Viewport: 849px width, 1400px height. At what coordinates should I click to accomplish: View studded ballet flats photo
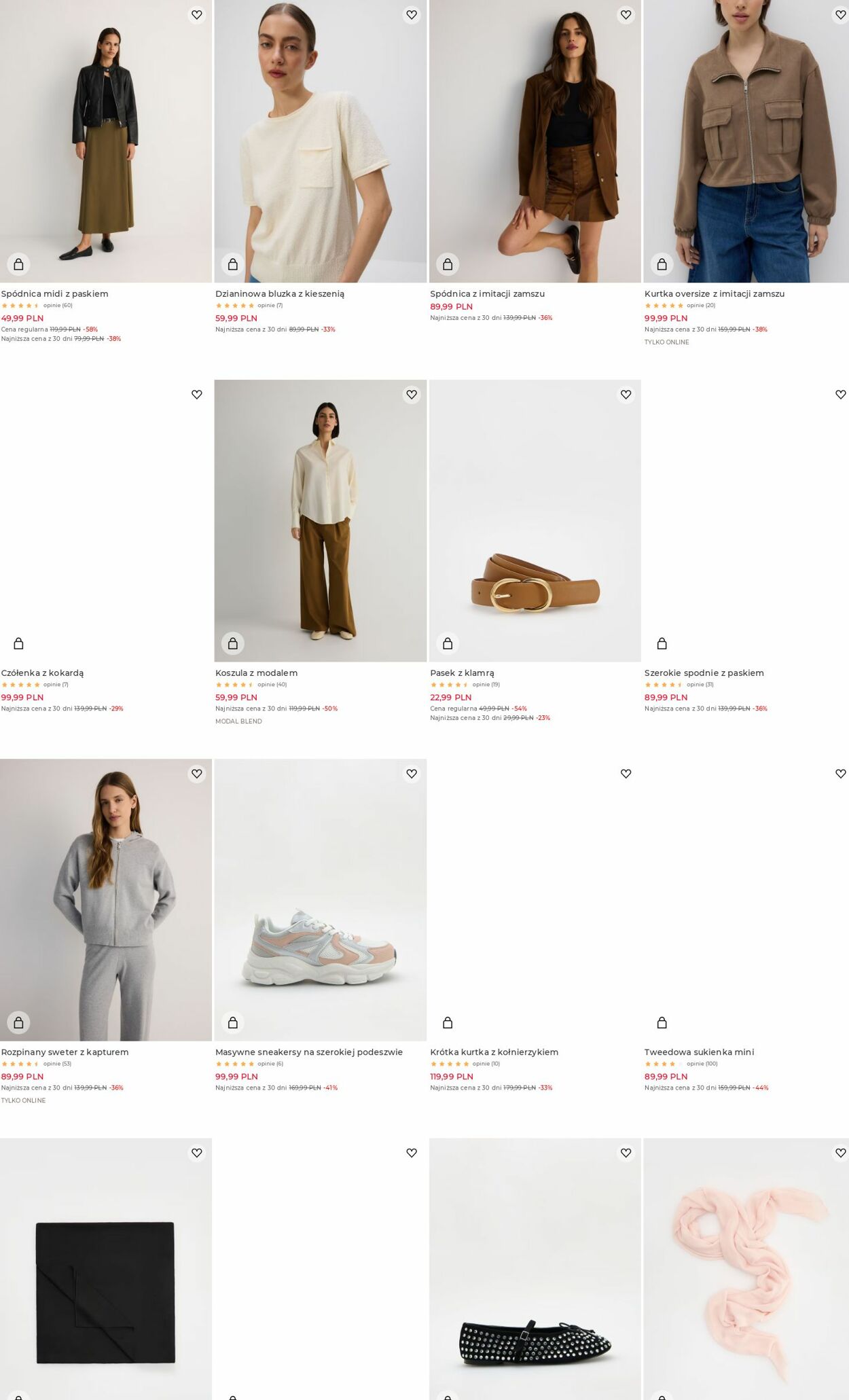click(x=535, y=1269)
